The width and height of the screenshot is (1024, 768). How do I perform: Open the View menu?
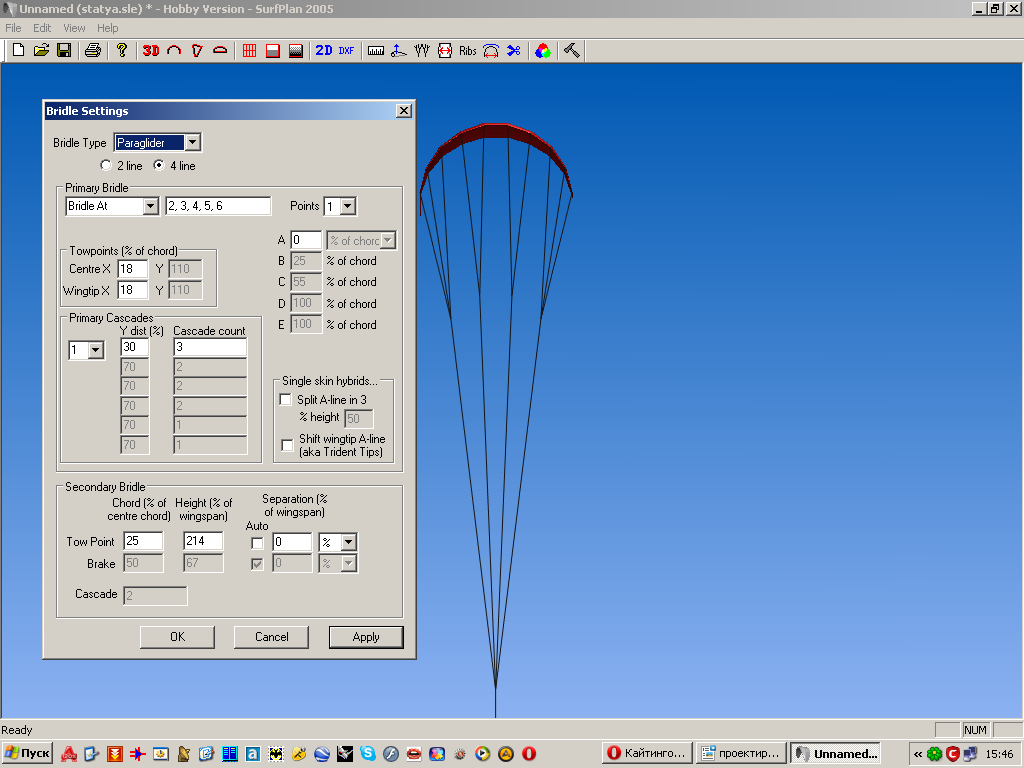[74, 28]
